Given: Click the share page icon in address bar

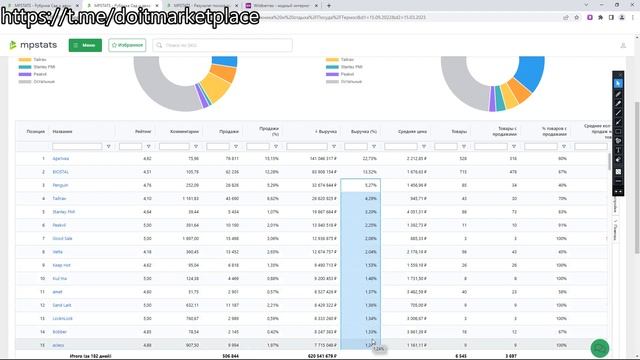Looking at the screenshot, I should tap(566, 18).
